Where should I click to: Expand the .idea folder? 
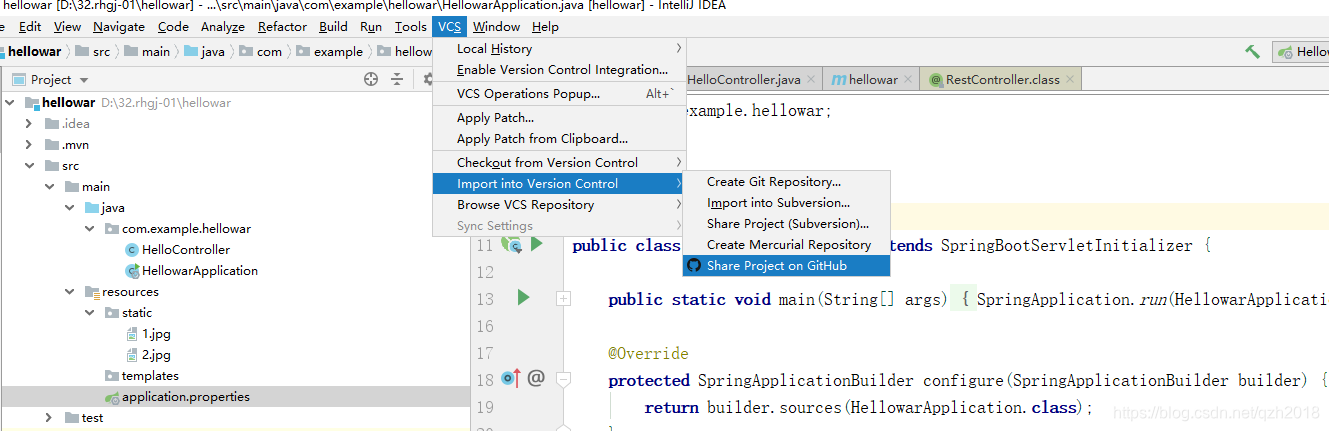29,124
